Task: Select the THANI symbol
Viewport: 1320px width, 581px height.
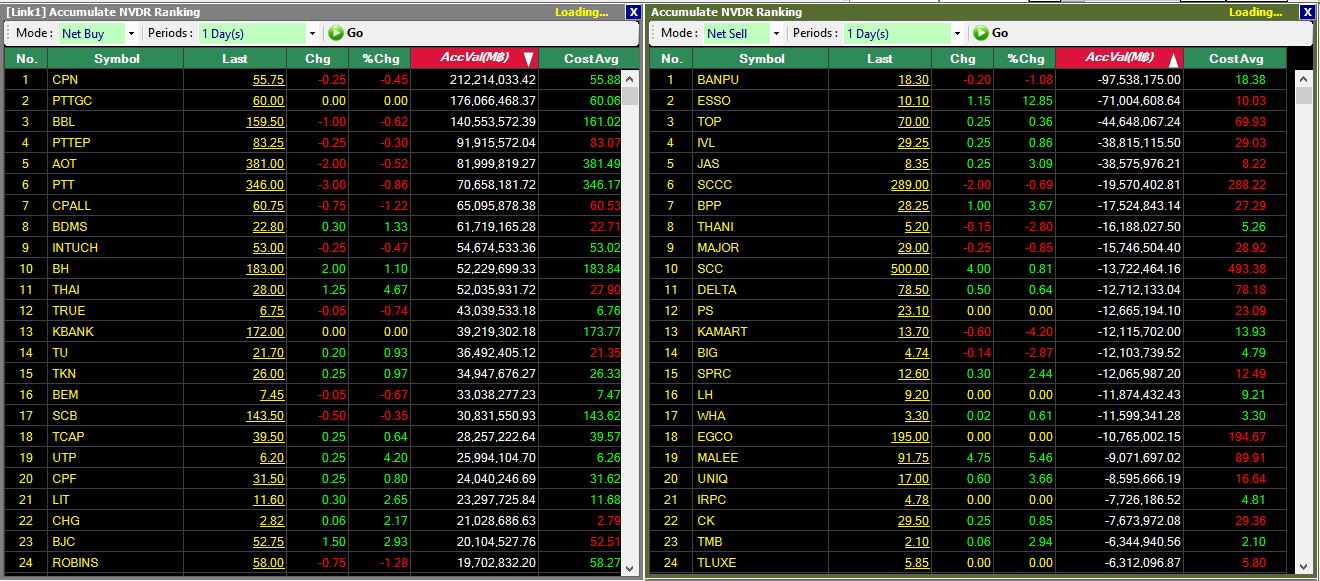Action: coord(715,226)
